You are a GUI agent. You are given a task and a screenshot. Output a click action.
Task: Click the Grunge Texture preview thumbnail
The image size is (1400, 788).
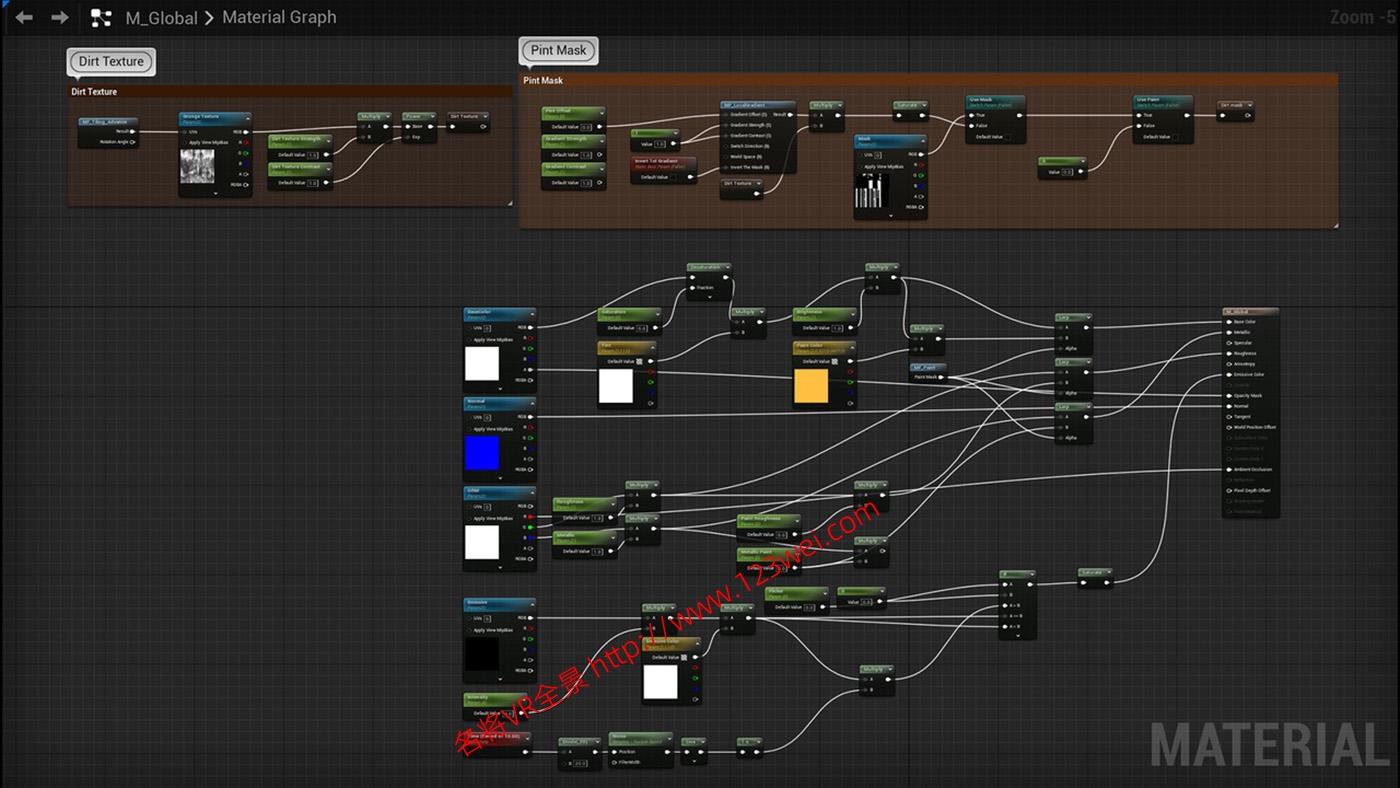(197, 166)
